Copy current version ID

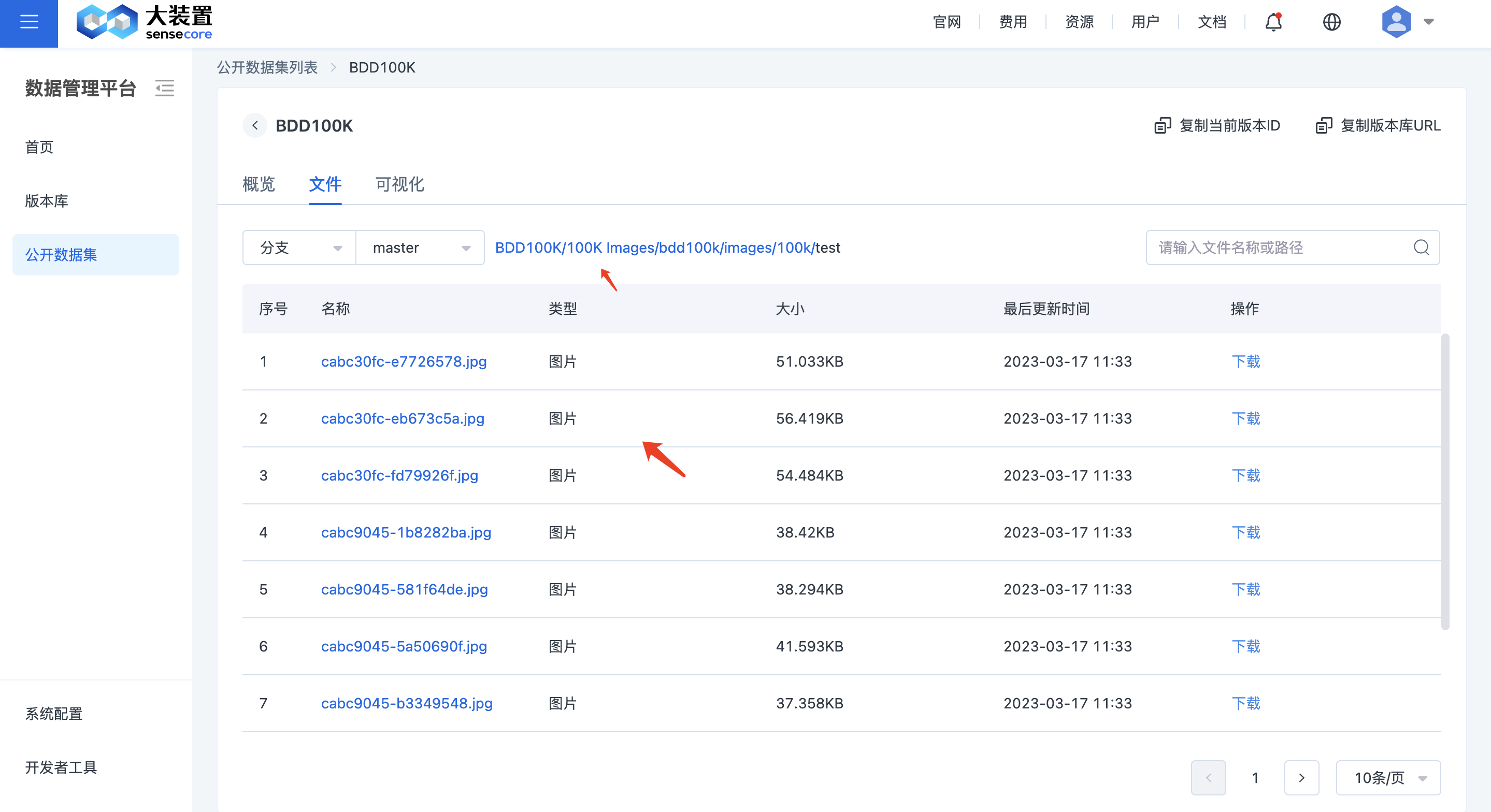[1217, 126]
